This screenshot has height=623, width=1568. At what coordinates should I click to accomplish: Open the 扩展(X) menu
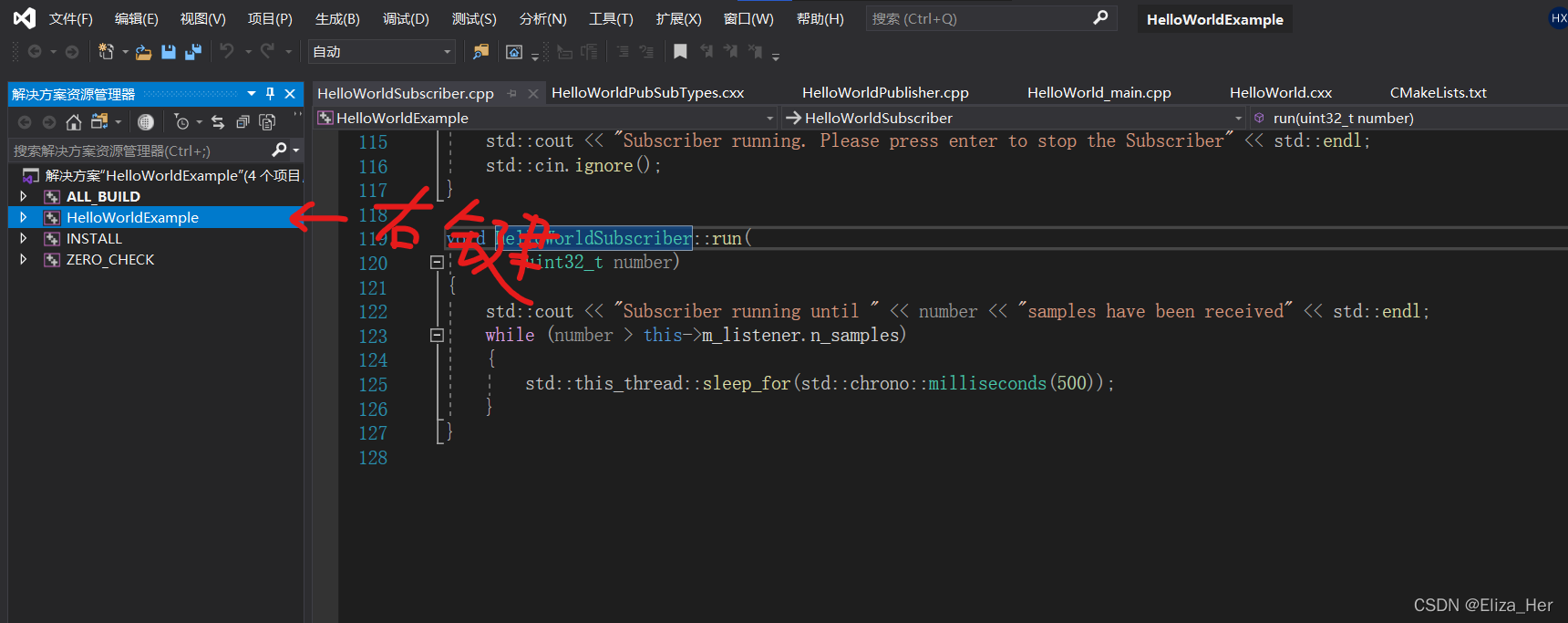point(679,18)
